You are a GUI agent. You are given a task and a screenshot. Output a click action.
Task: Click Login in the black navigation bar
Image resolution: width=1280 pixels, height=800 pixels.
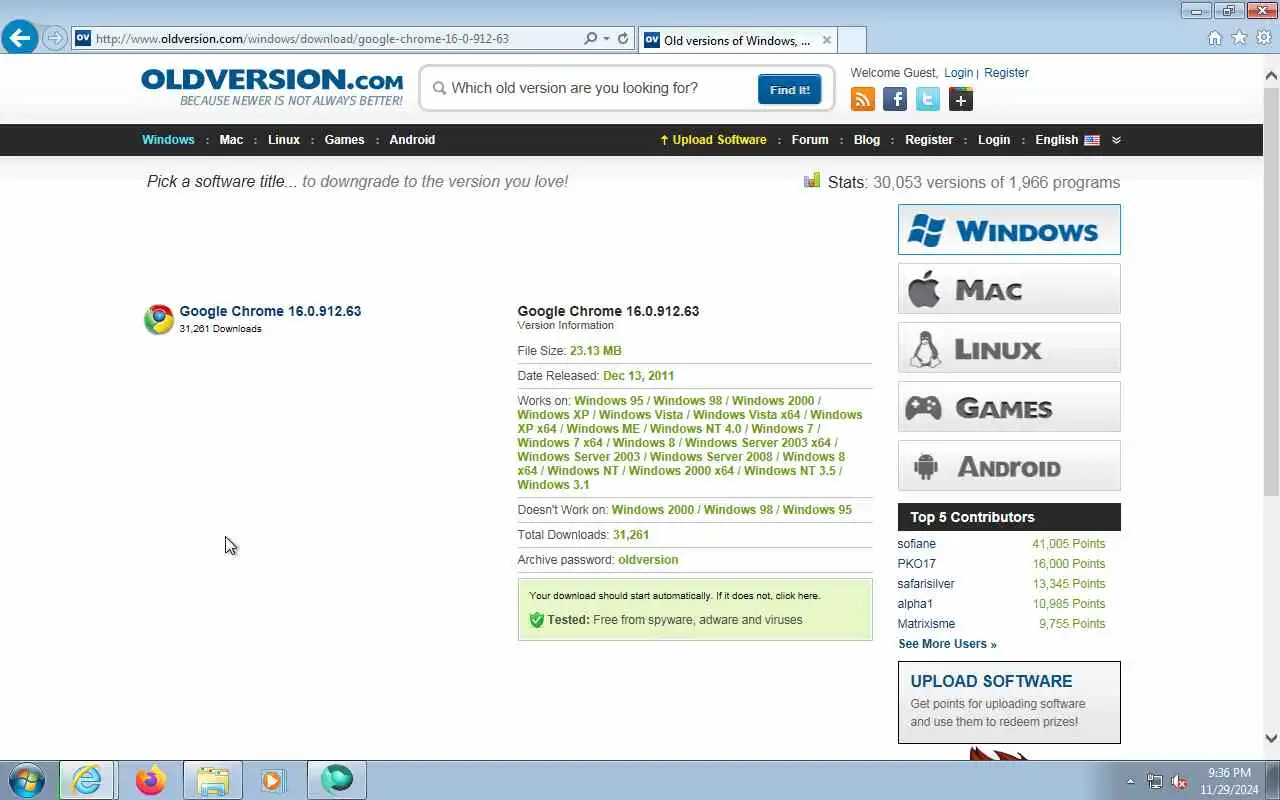coord(994,140)
